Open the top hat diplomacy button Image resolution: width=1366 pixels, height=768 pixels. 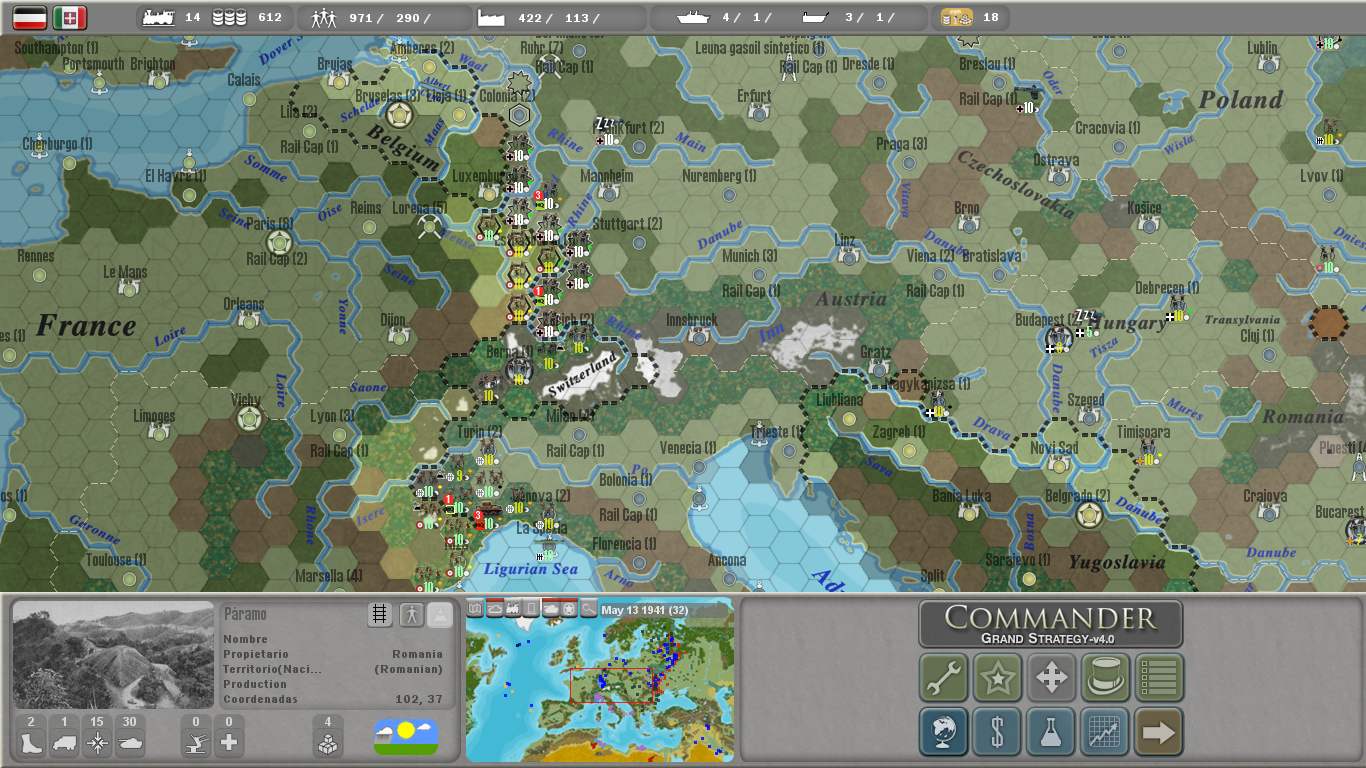1106,678
